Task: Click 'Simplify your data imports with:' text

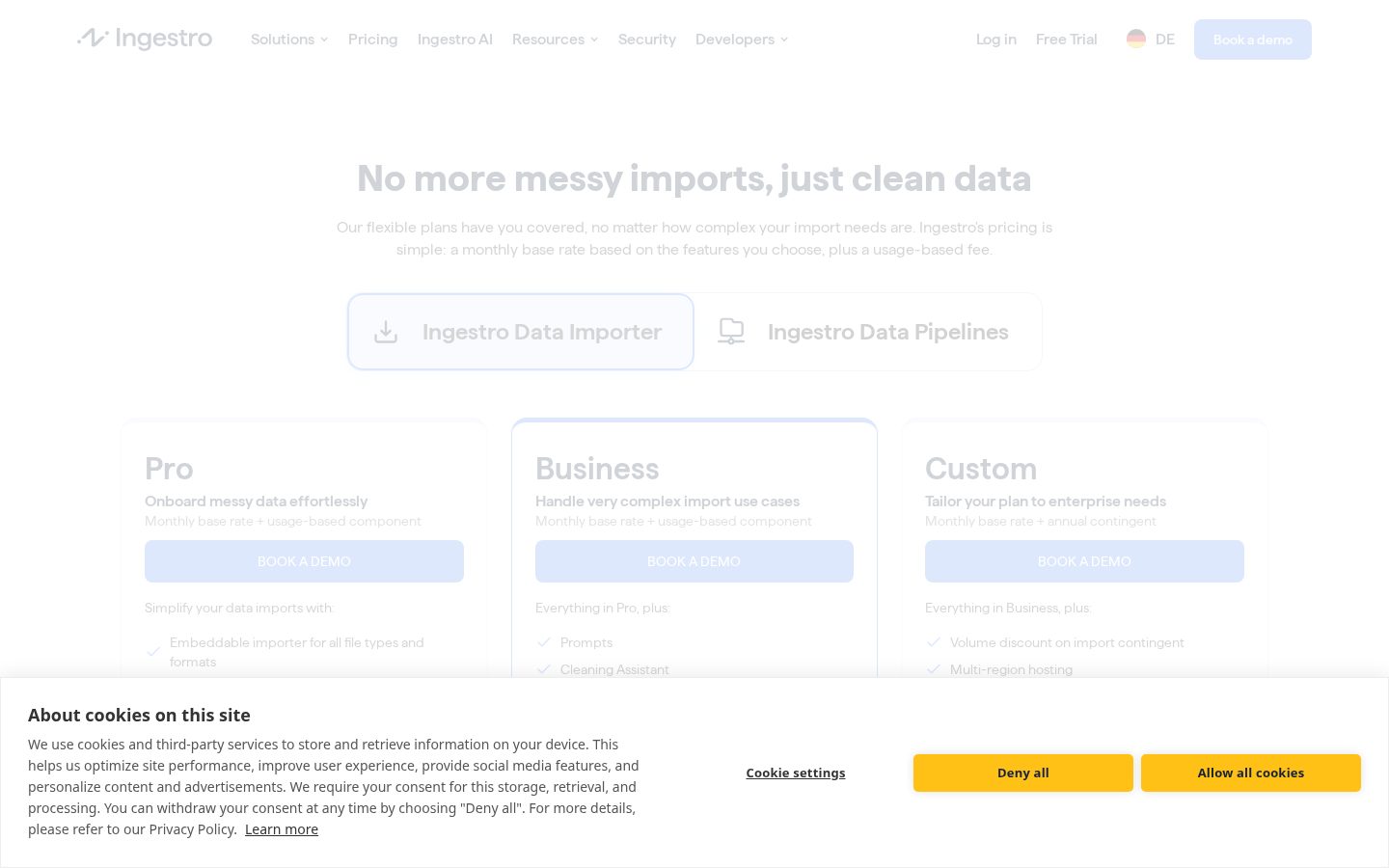Action: 239,608
